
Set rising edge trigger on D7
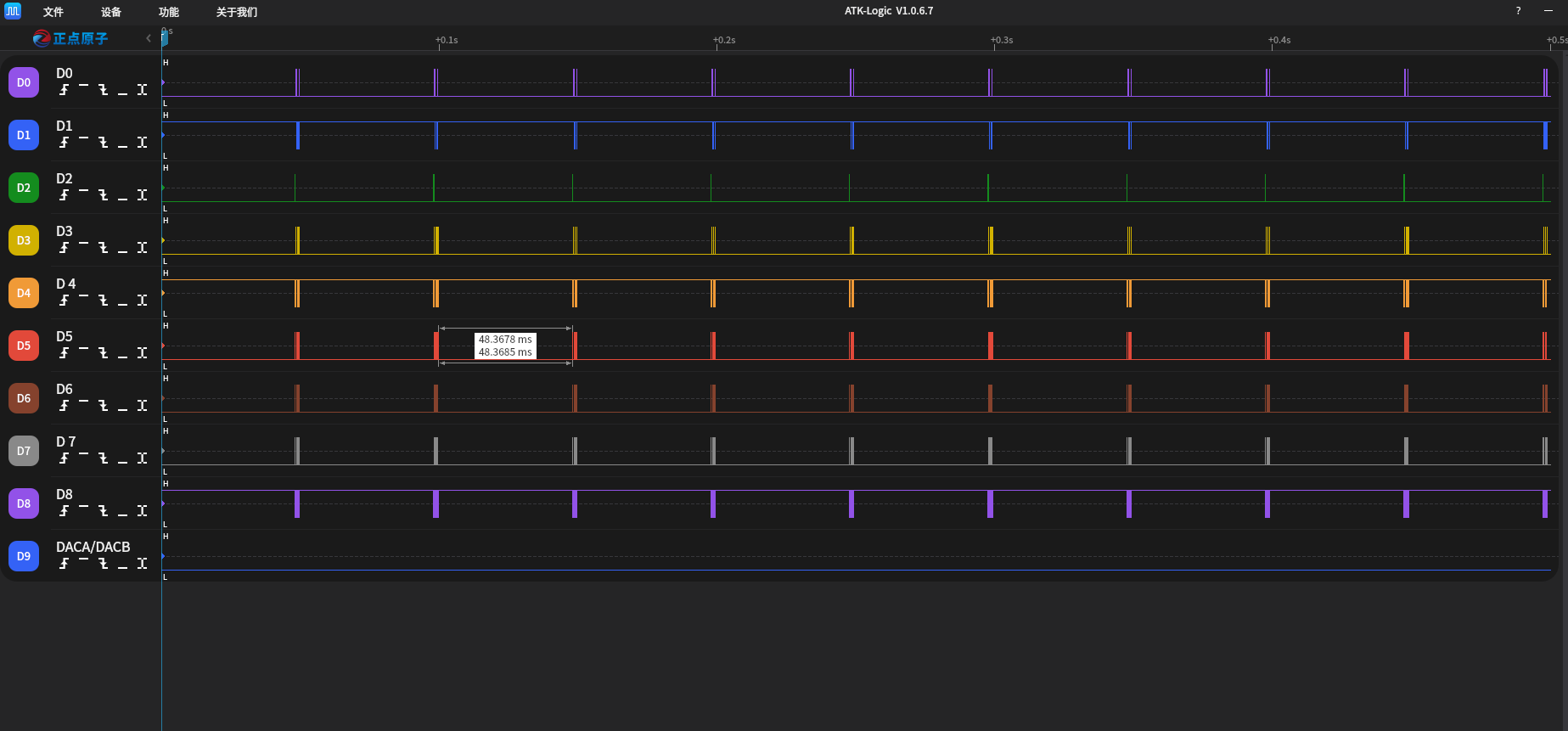[x=64, y=458]
